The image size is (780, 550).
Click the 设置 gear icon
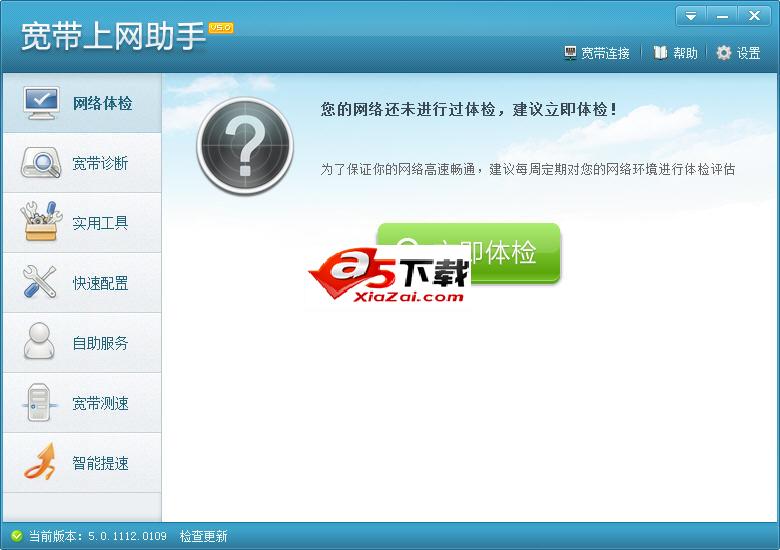tap(724, 53)
